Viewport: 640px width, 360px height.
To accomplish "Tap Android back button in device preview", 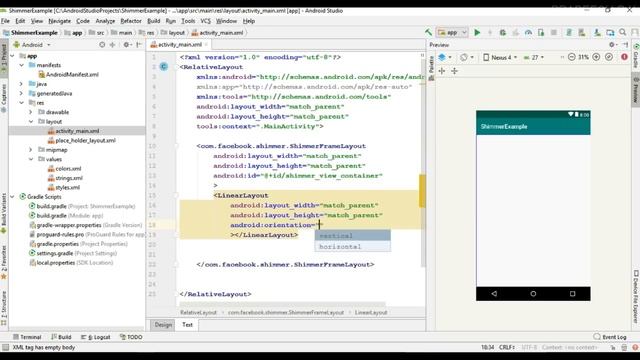I will click(x=494, y=293).
